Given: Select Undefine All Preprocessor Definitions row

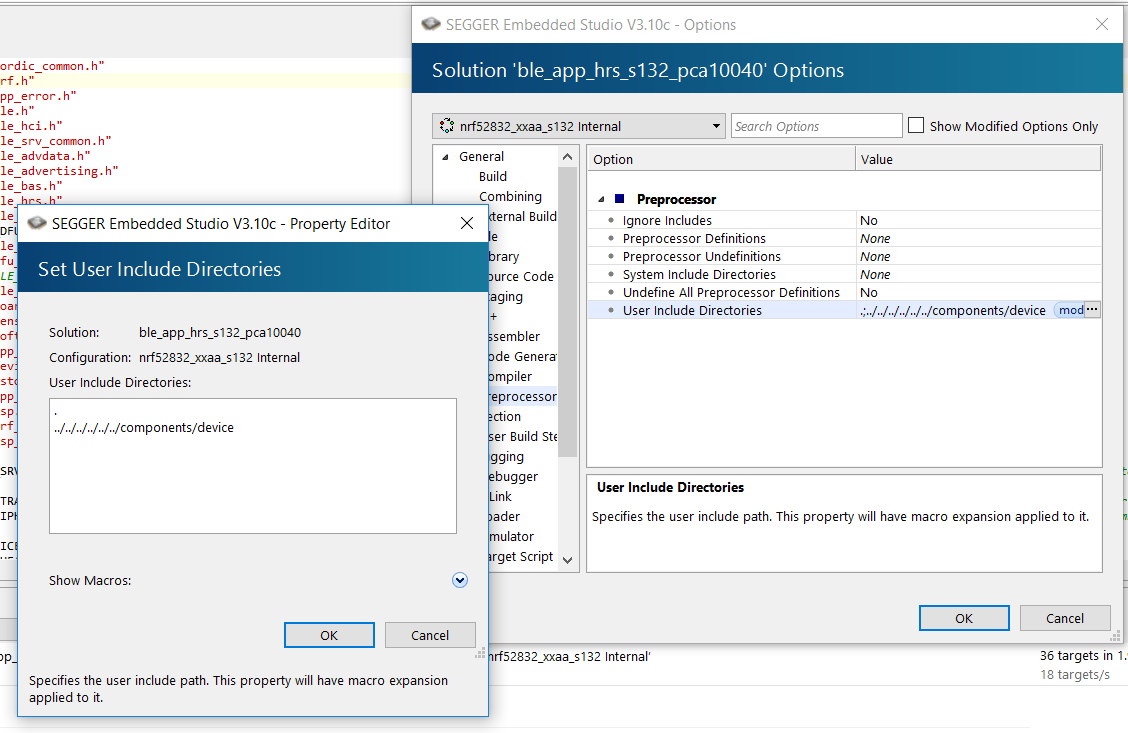Looking at the screenshot, I should pyautogui.click(x=844, y=292).
